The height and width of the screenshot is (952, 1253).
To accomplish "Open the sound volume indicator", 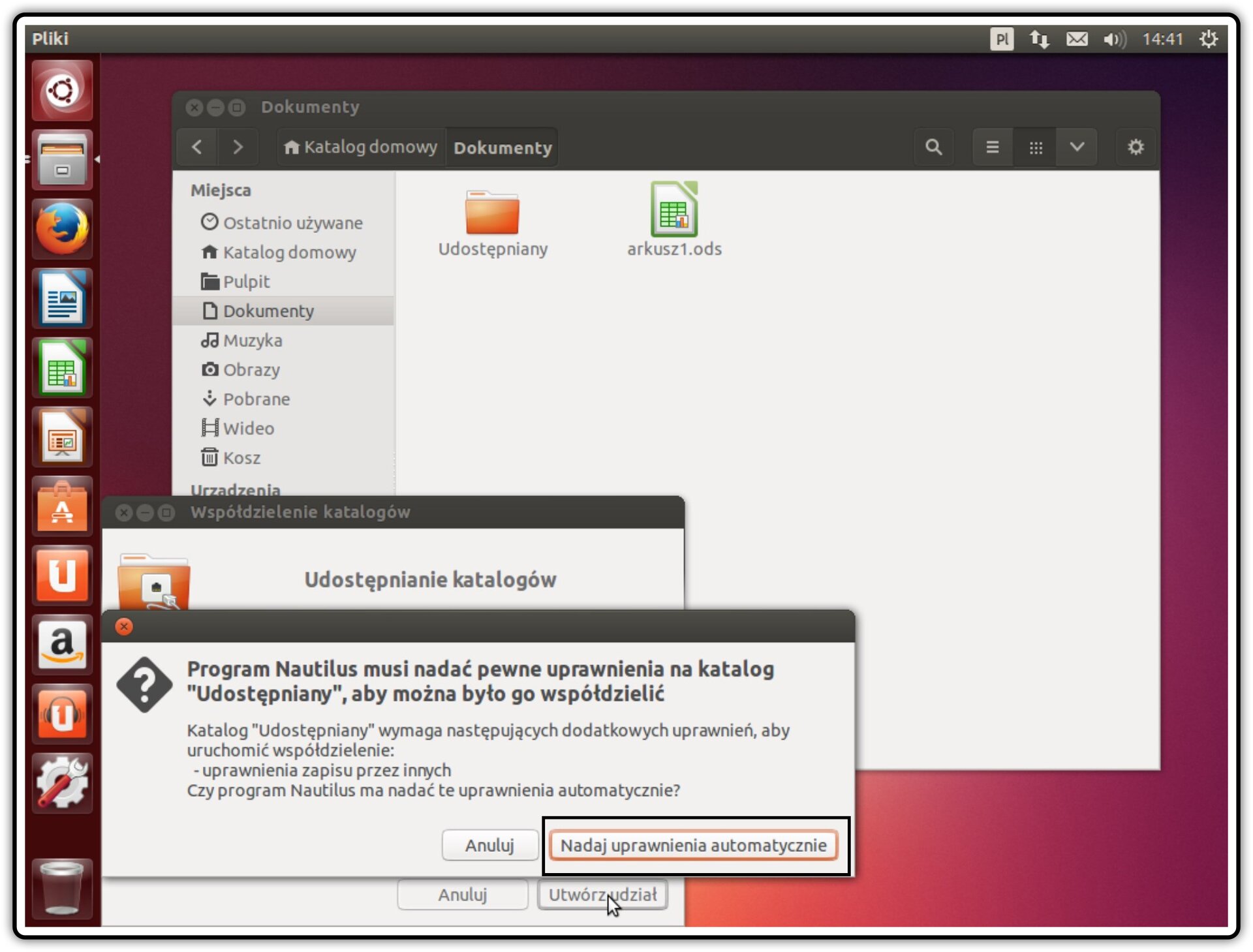I will (x=1115, y=39).
